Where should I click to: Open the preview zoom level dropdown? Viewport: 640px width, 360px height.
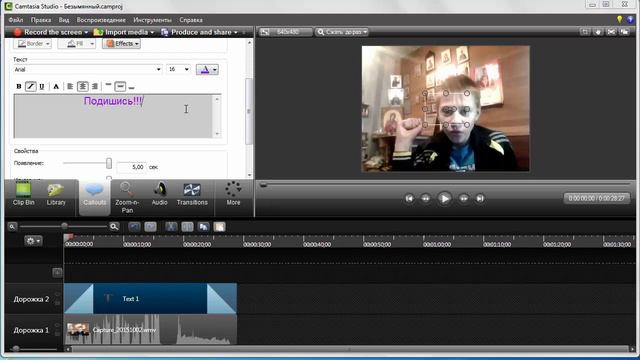(x=342, y=32)
